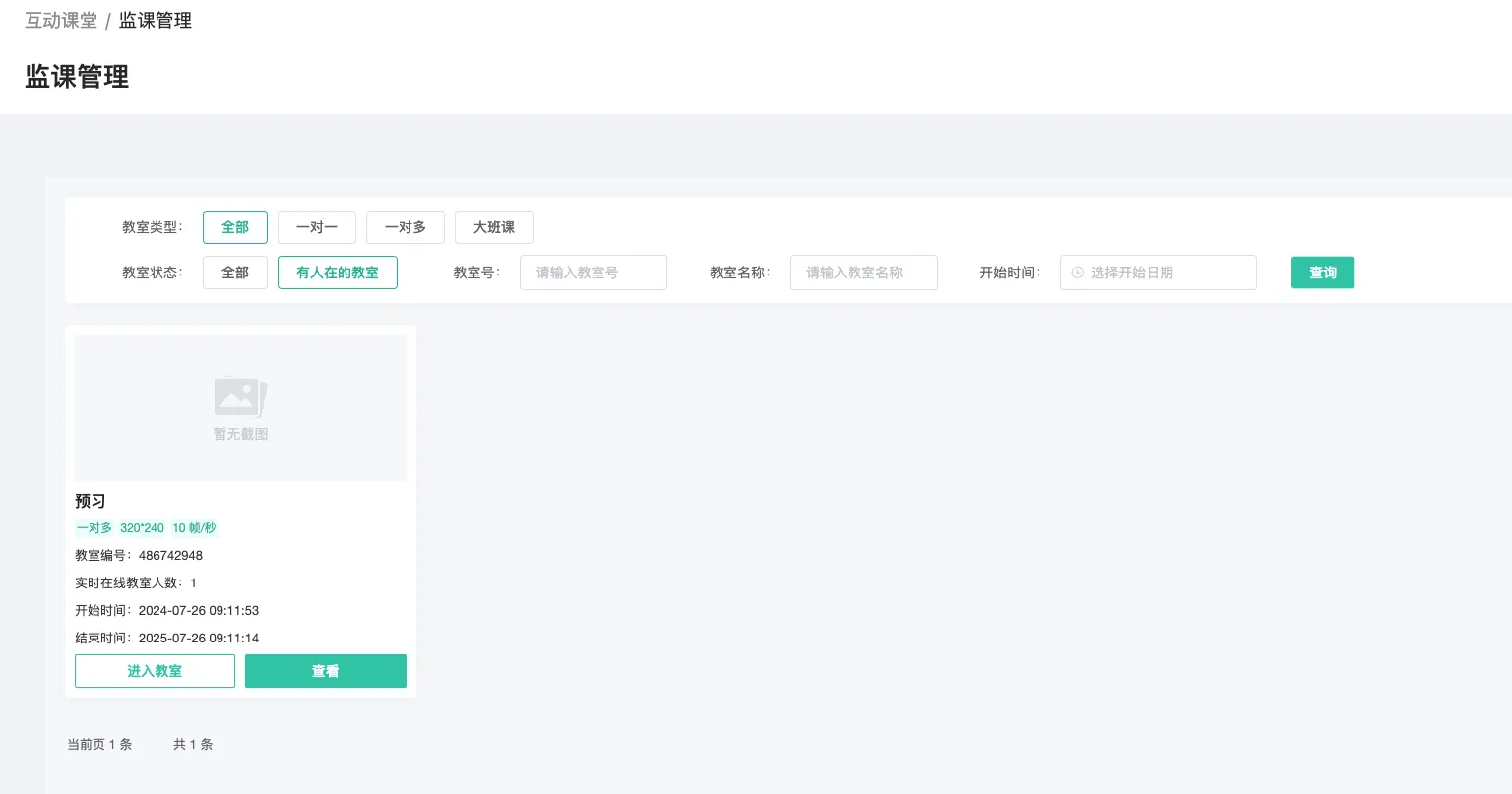Navigate back via 互动课堂 breadcrumb

[x=61, y=20]
